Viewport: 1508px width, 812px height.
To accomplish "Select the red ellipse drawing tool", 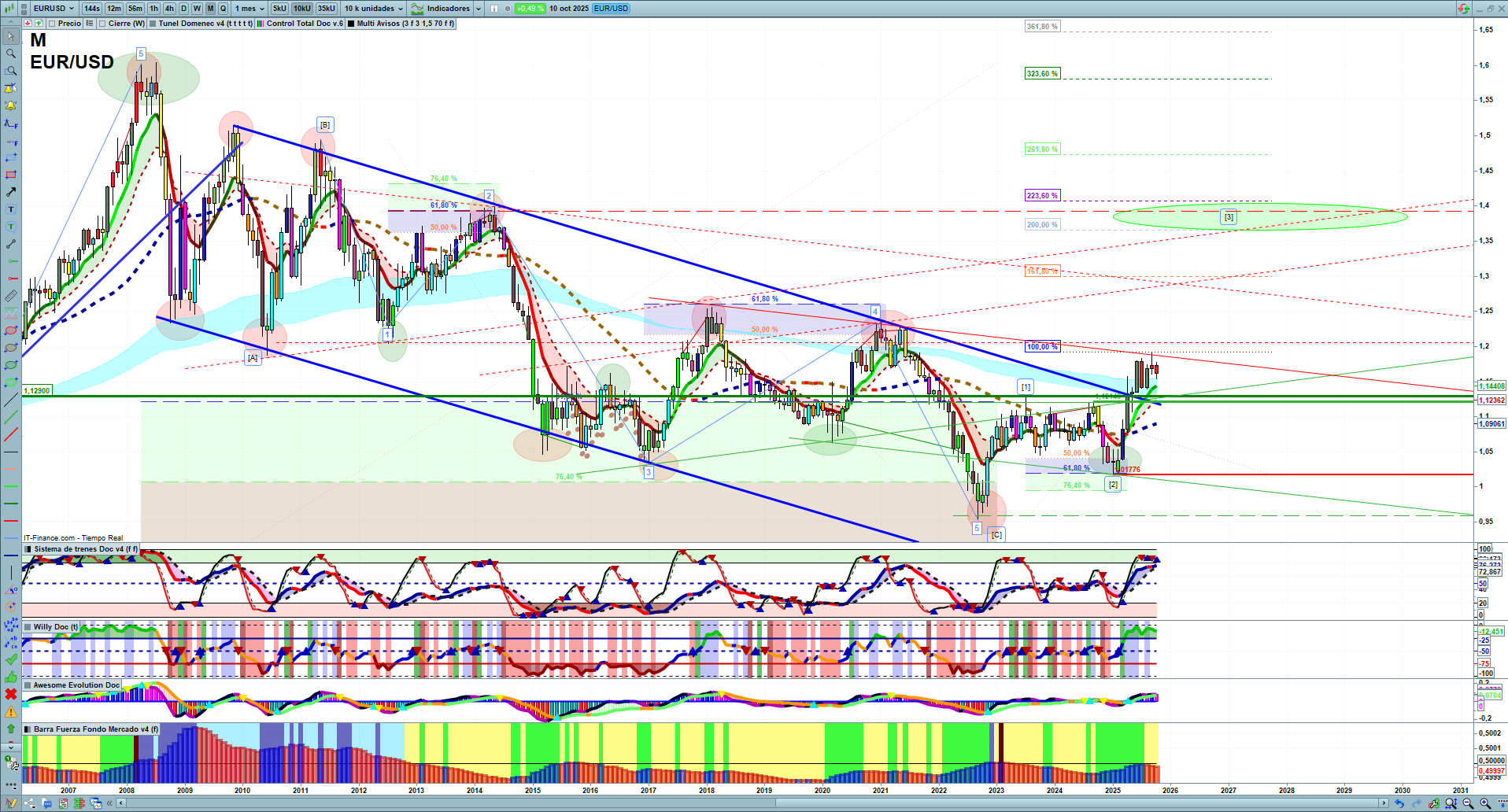I will click(10, 330).
